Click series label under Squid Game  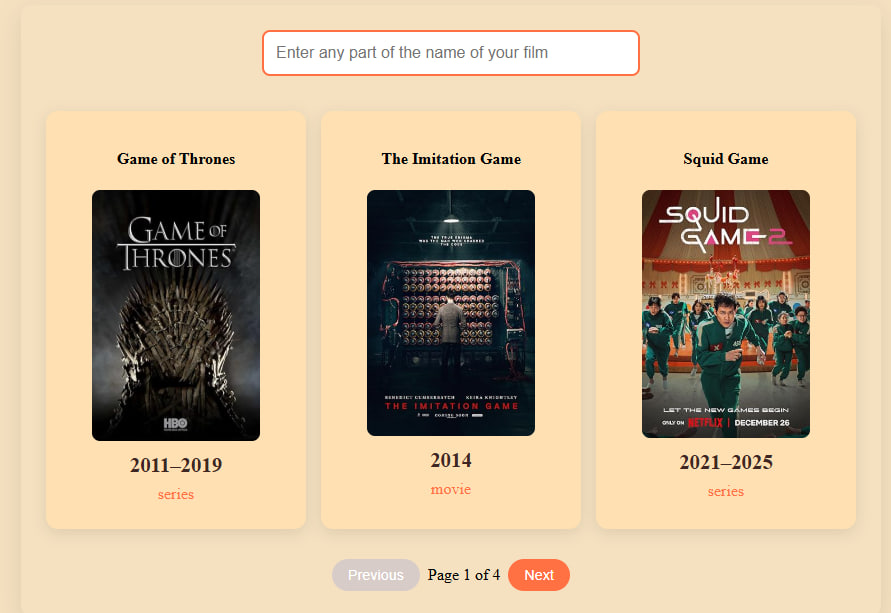coord(726,491)
